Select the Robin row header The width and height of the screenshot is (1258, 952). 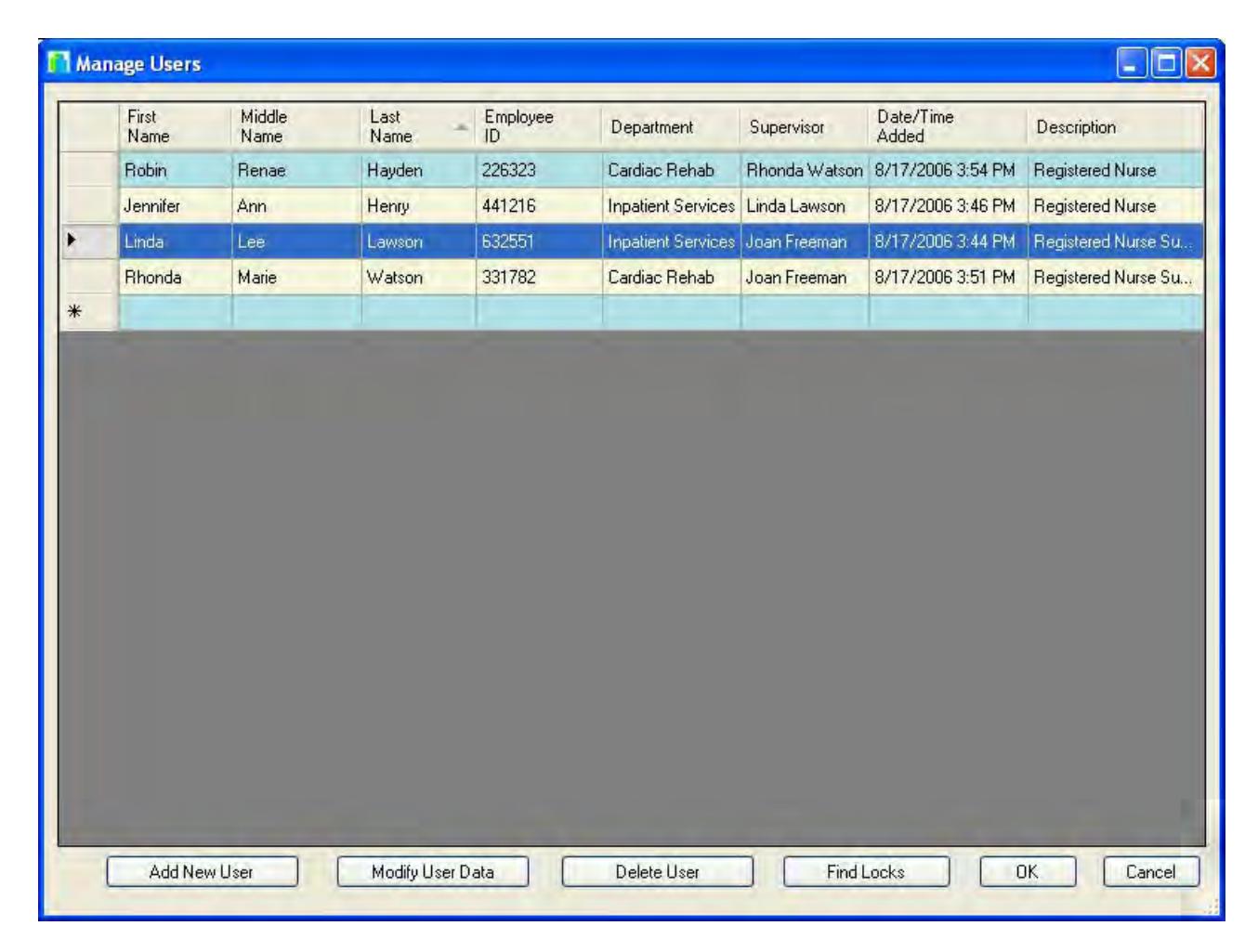tap(89, 171)
